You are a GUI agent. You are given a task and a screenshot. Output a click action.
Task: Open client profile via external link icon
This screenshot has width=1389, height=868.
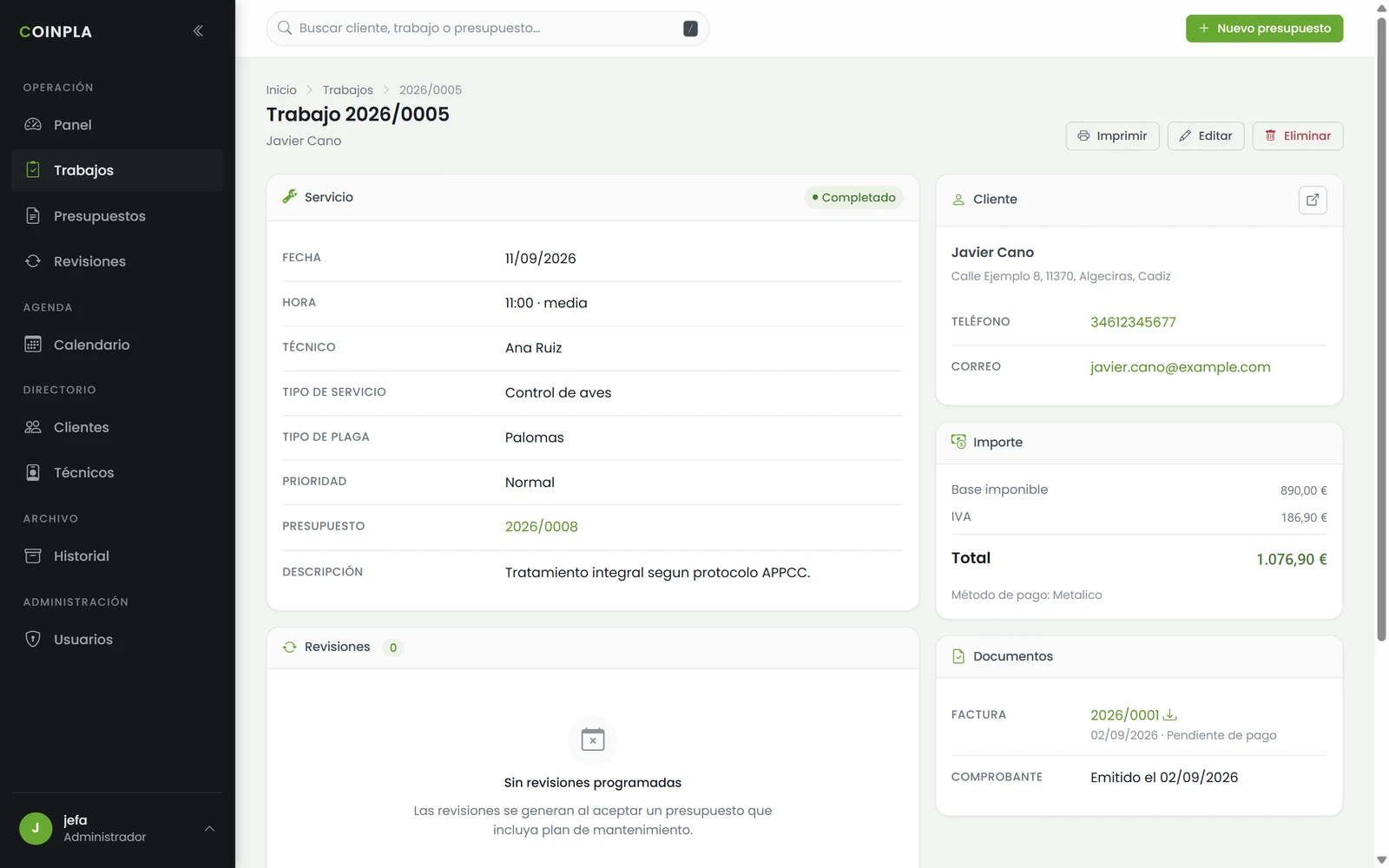click(x=1313, y=200)
